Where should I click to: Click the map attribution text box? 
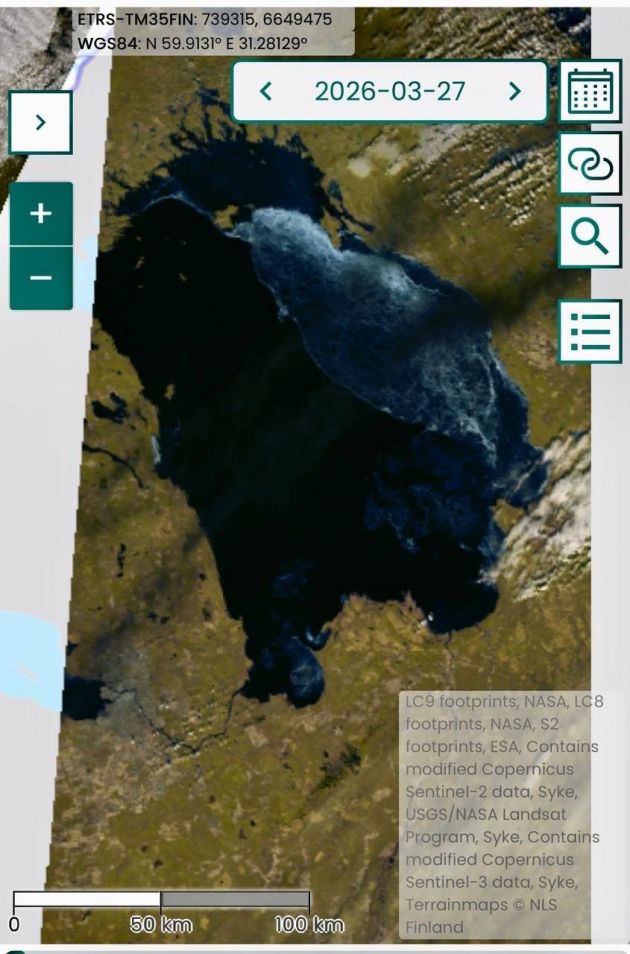click(504, 814)
